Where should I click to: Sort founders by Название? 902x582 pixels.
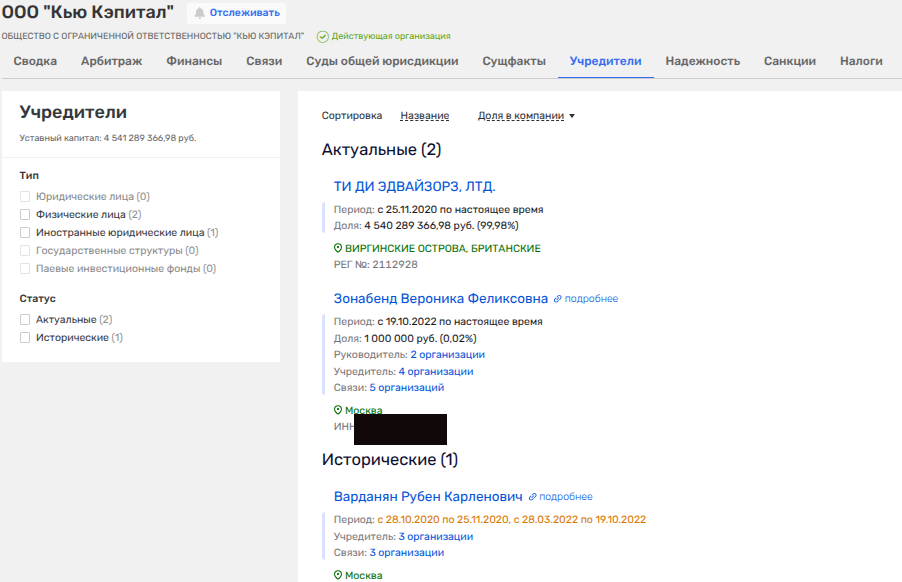click(x=424, y=116)
